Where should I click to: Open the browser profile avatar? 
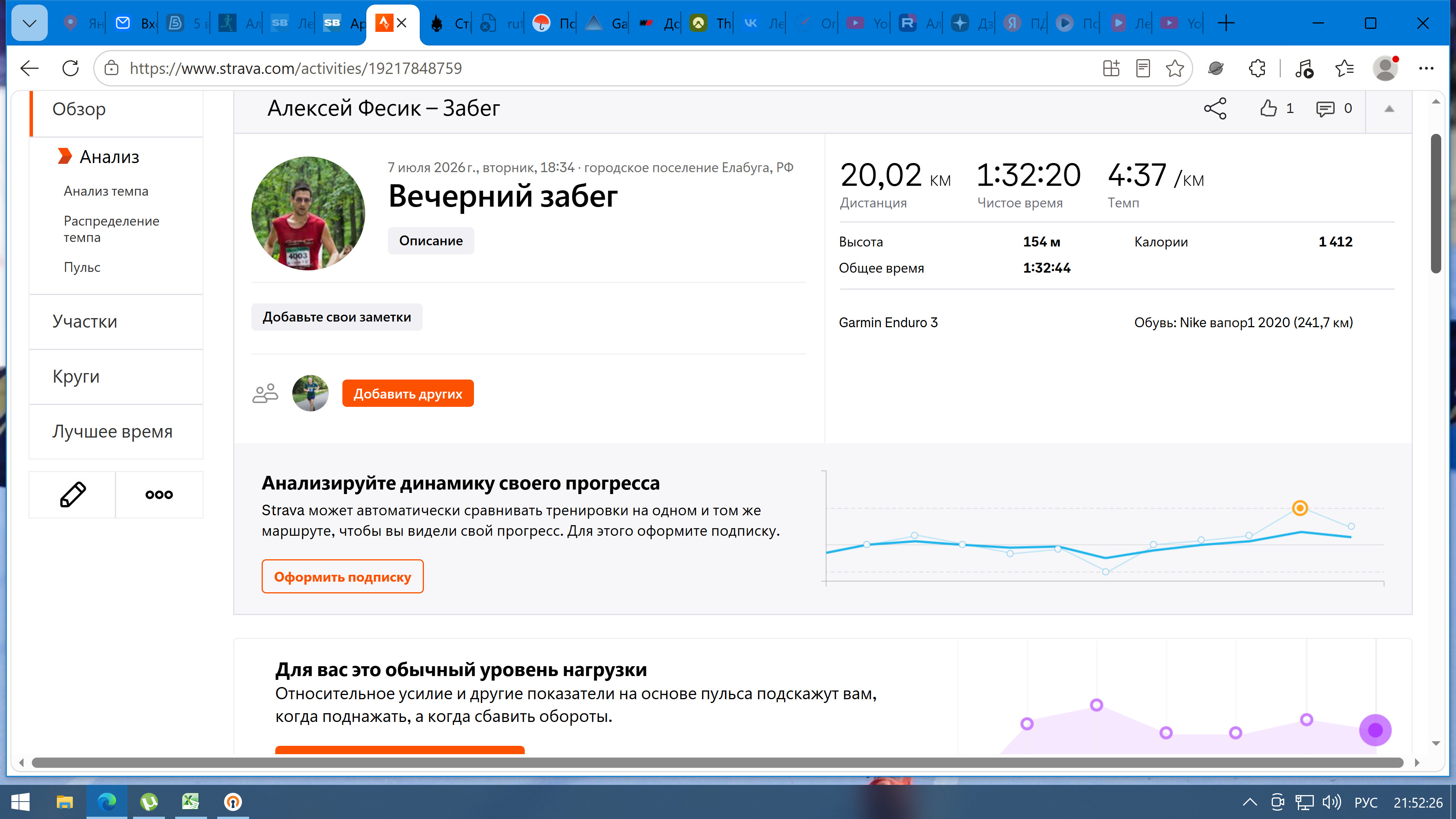(1385, 68)
